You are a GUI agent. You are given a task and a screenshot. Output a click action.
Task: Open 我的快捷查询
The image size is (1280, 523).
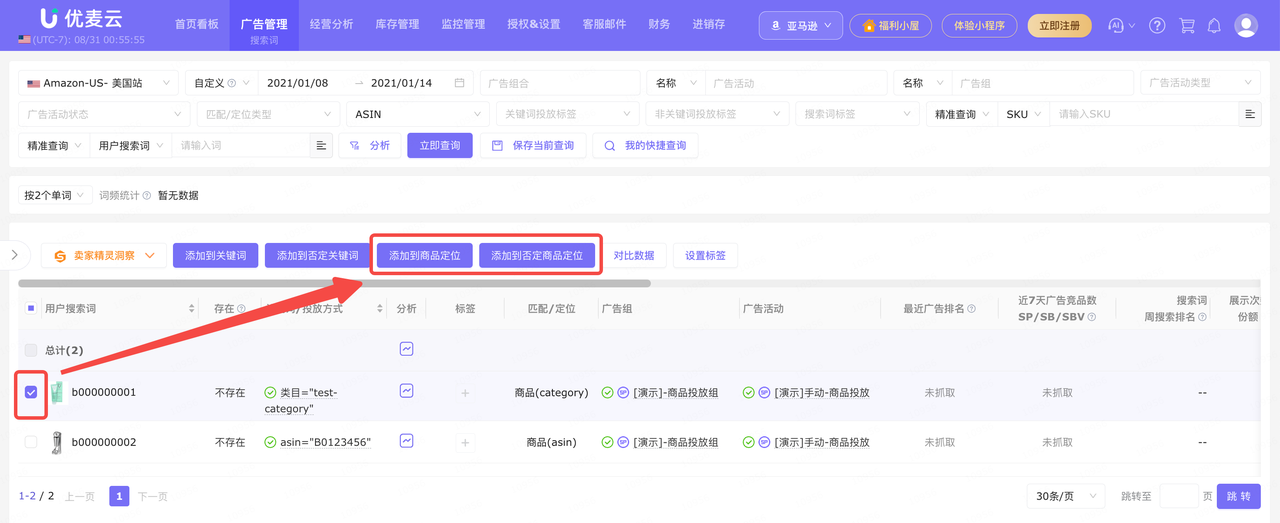pos(645,145)
